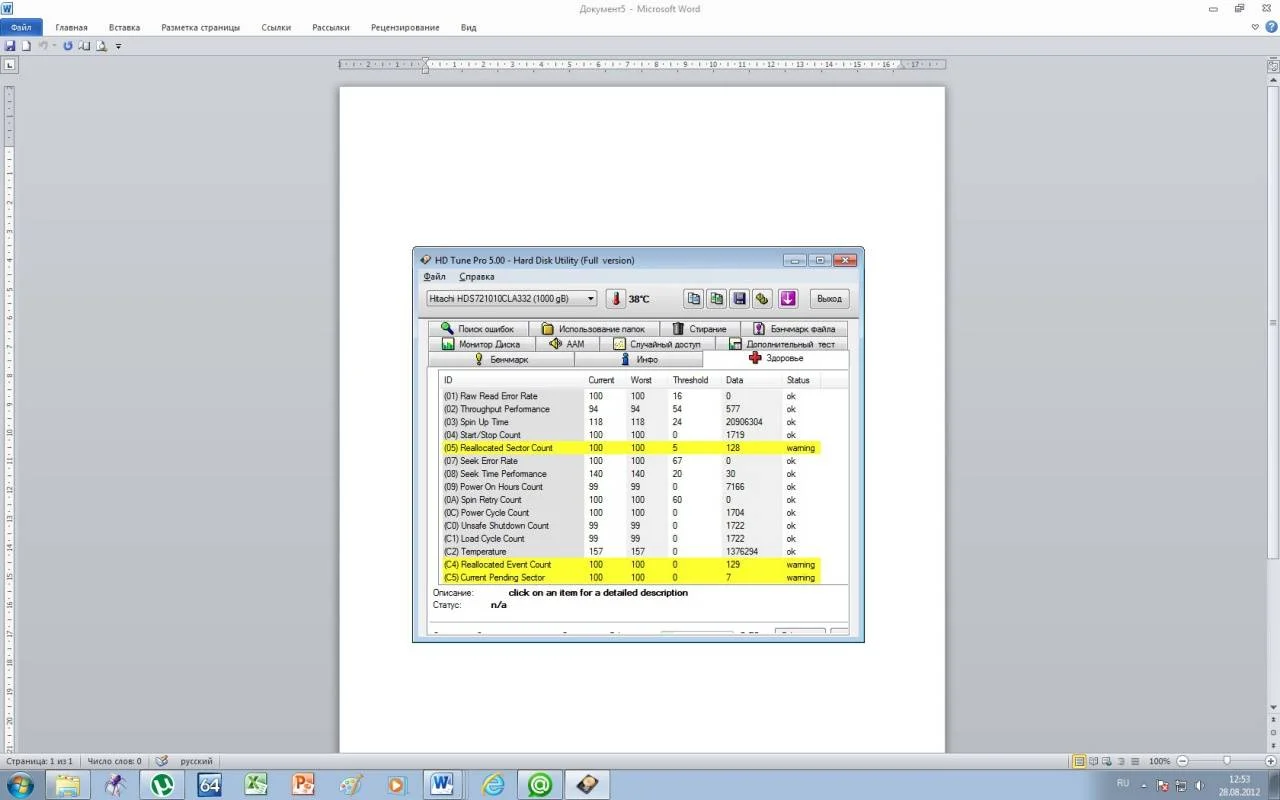Select the Случайный доступ tab
This screenshot has width=1280, height=800.
click(x=657, y=344)
